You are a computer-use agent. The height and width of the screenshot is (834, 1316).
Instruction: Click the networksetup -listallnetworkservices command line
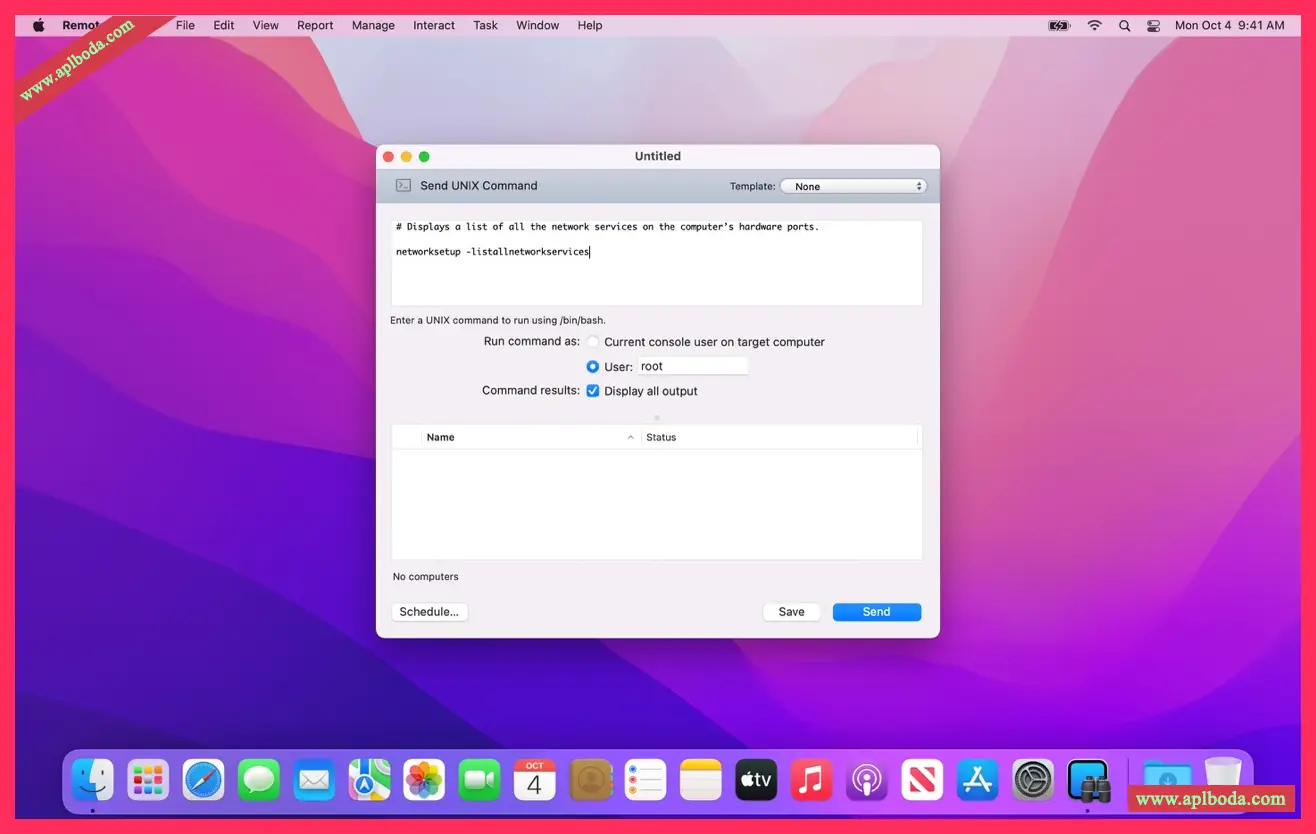(493, 252)
